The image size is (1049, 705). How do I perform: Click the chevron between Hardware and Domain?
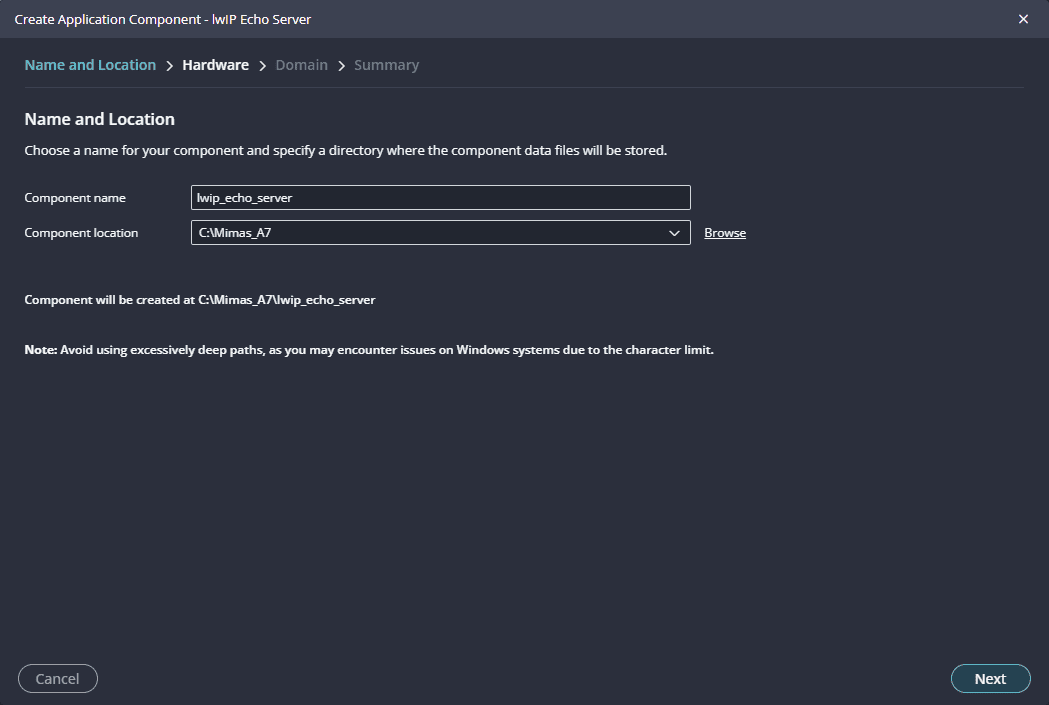click(262, 66)
